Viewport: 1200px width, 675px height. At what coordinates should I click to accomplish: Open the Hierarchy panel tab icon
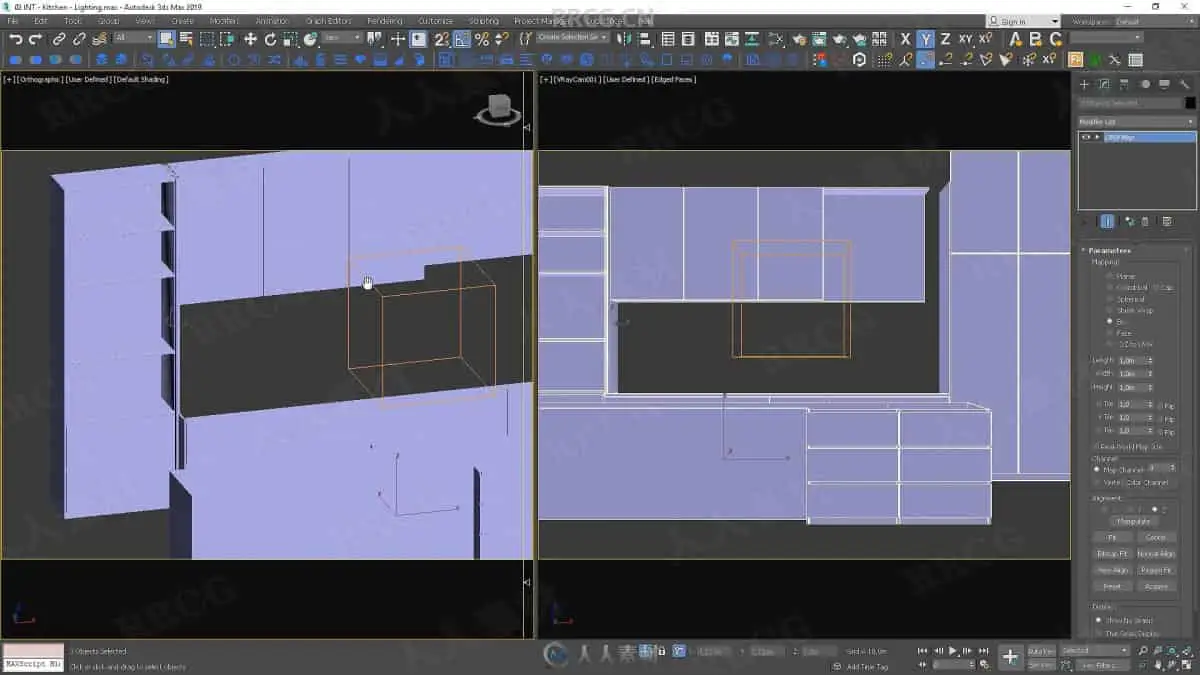tap(1124, 84)
